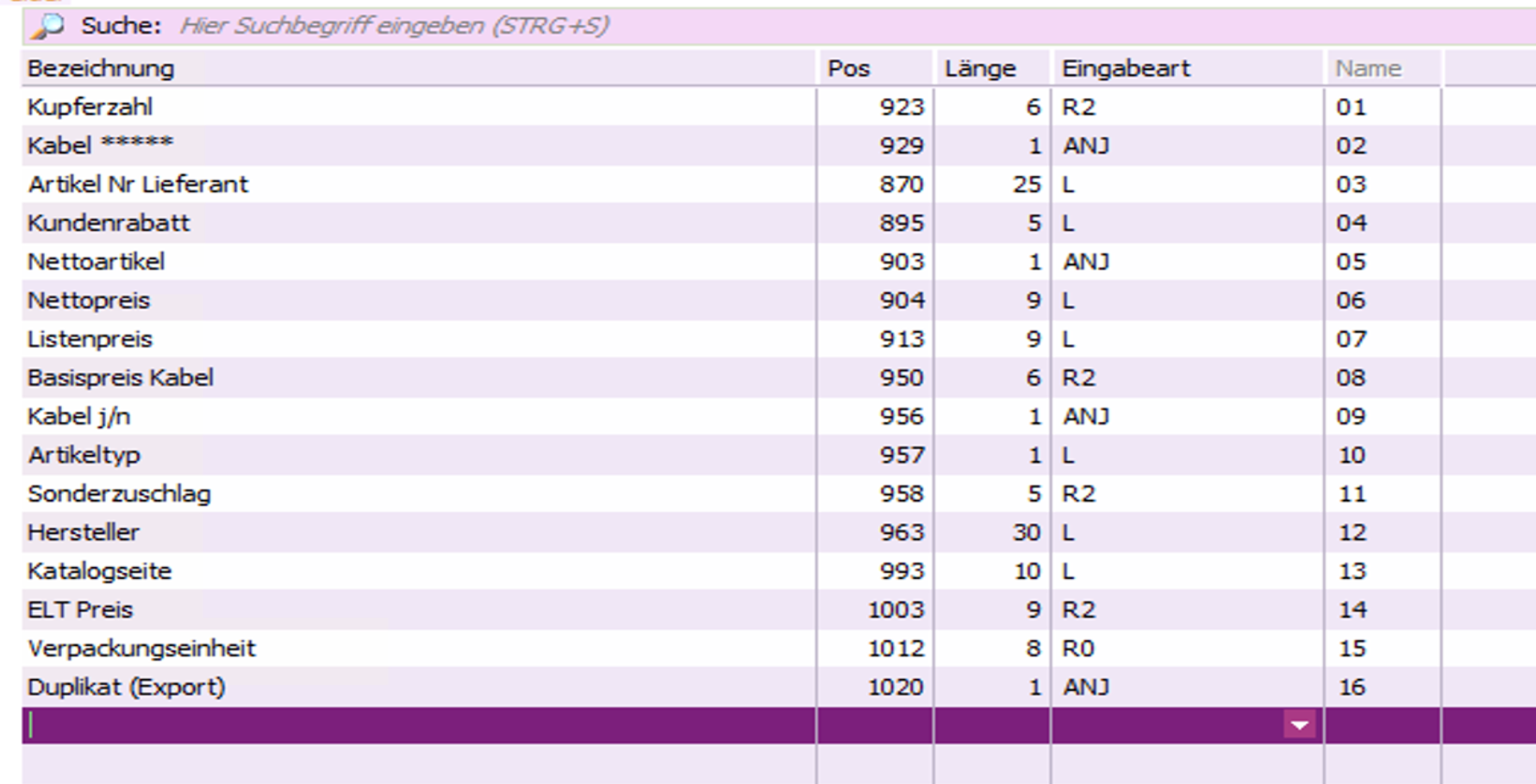Click the Hersteller row label

pyautogui.click(x=84, y=532)
